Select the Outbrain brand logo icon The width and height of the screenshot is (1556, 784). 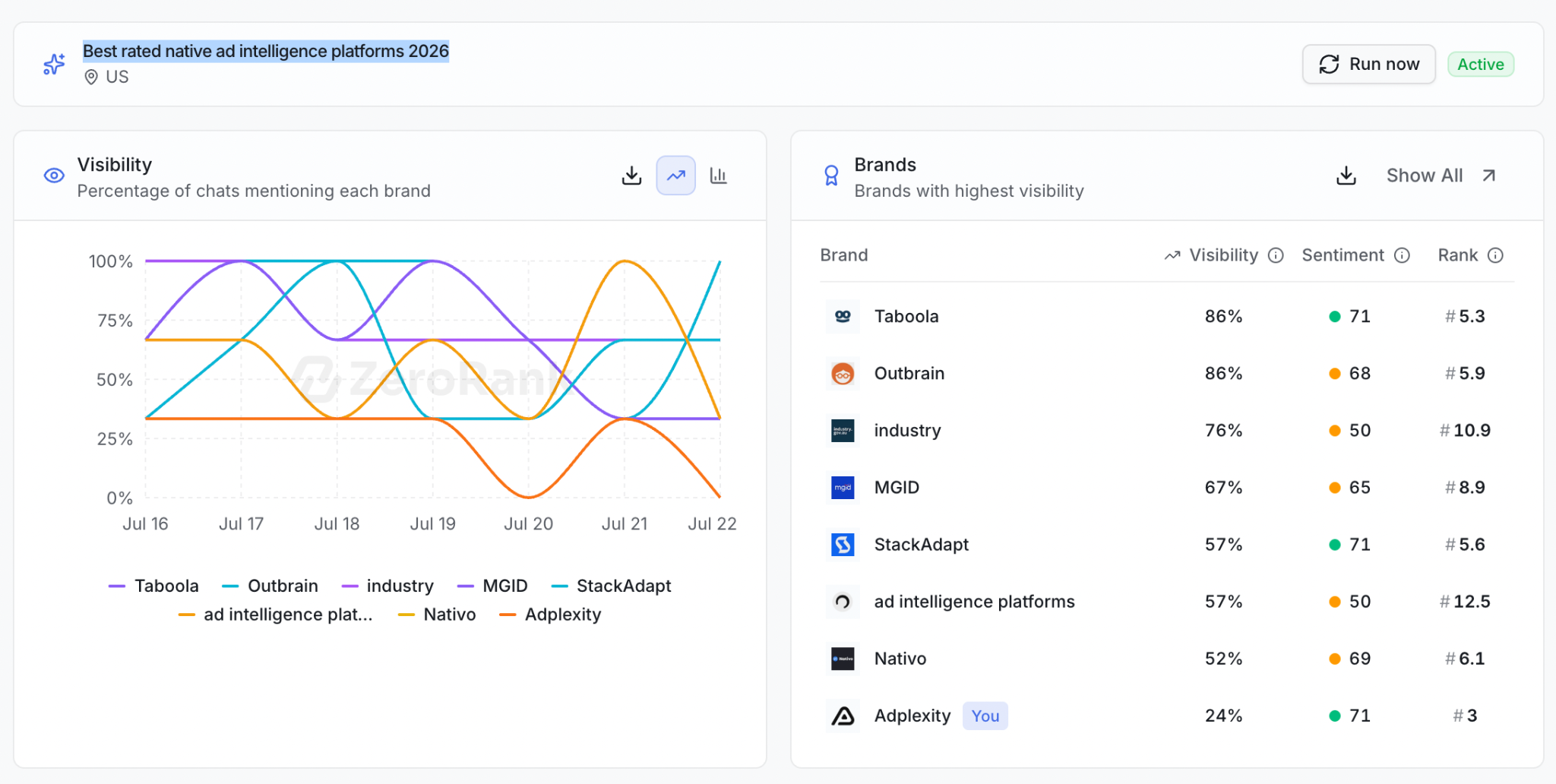pyautogui.click(x=843, y=373)
